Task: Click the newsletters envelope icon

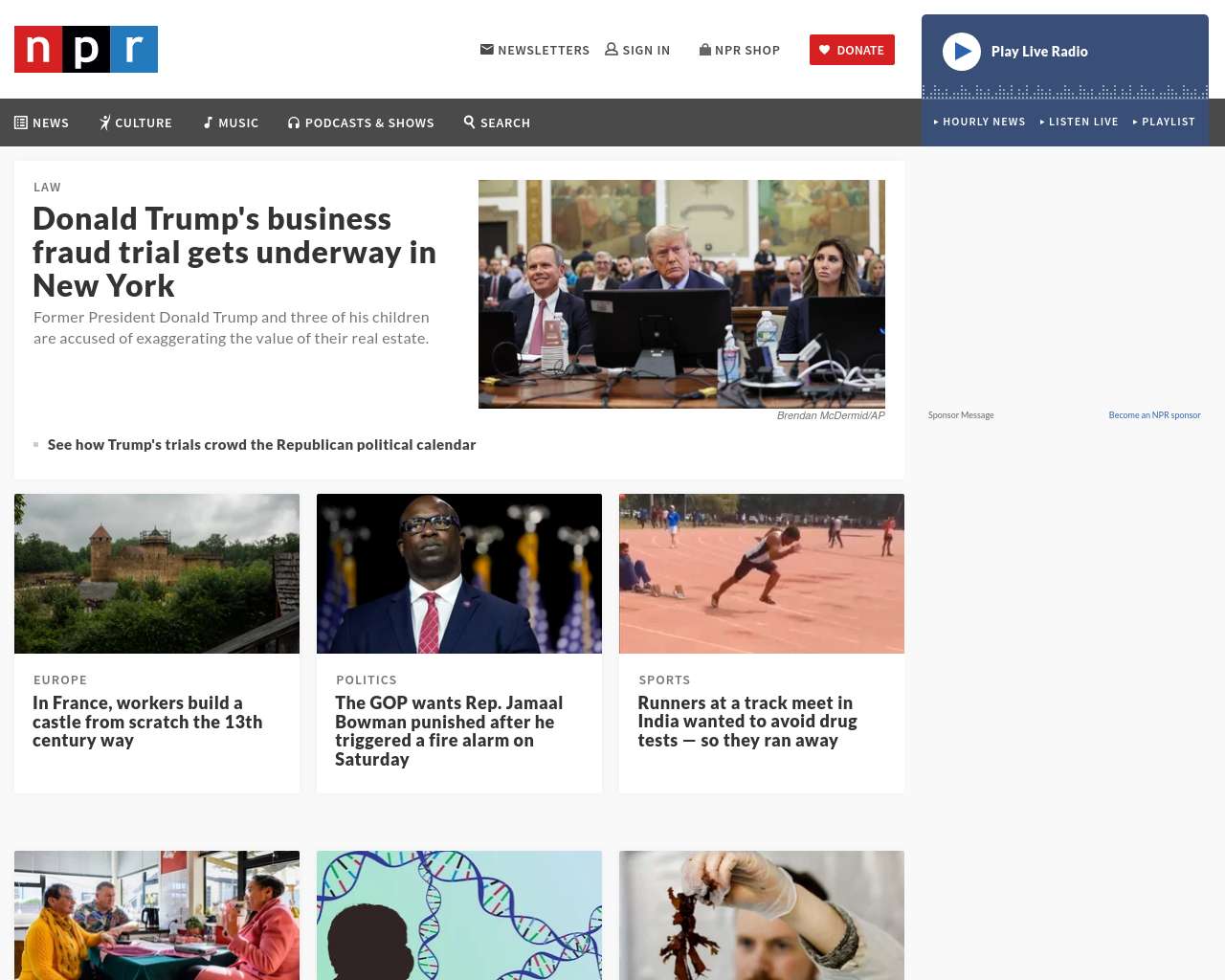Action: pyautogui.click(x=487, y=50)
